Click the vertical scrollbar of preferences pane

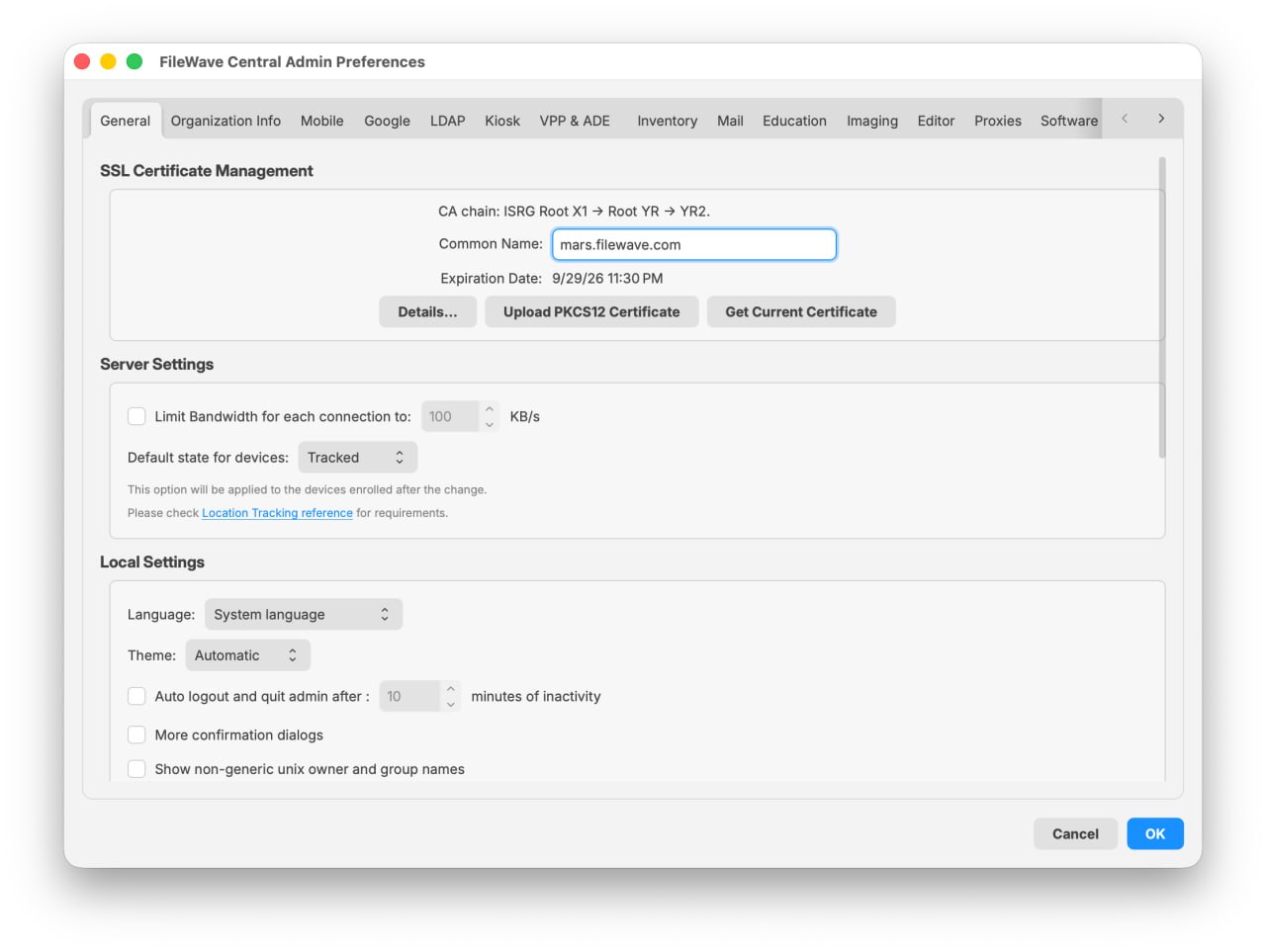tap(1162, 307)
